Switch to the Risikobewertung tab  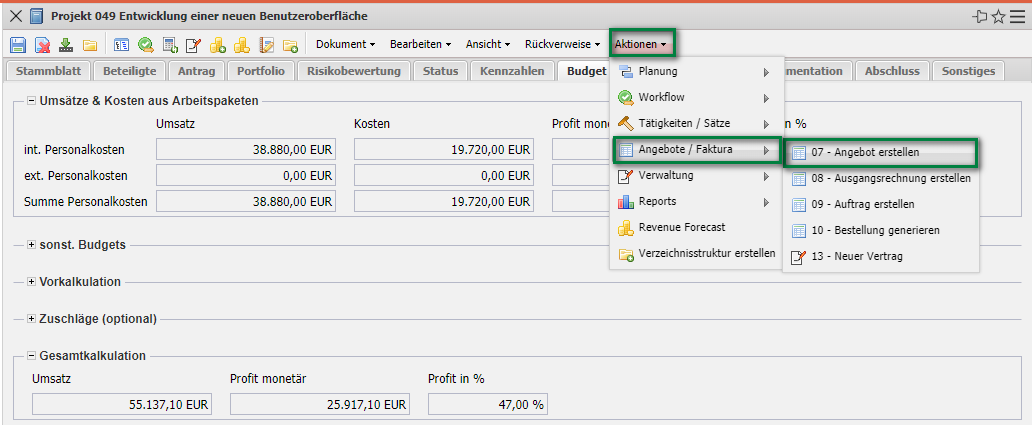tap(353, 71)
